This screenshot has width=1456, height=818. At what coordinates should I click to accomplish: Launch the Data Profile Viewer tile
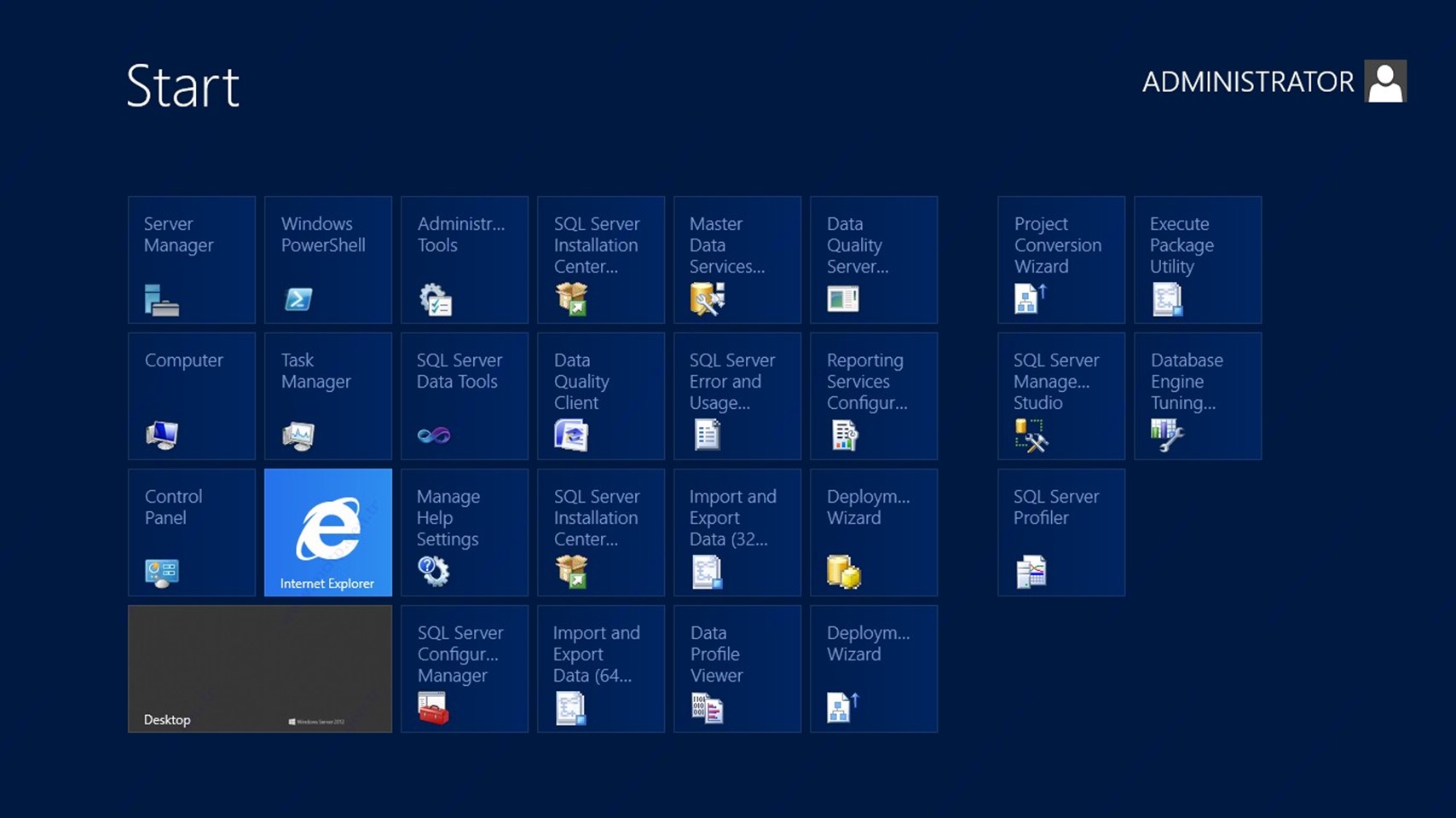click(x=737, y=669)
